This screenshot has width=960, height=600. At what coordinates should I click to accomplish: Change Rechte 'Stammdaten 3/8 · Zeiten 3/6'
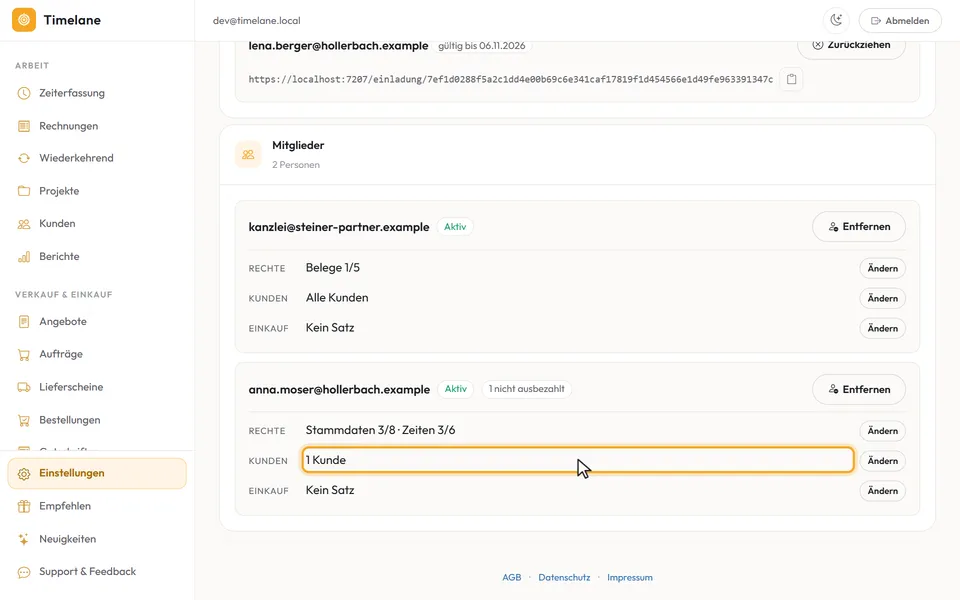[882, 431]
